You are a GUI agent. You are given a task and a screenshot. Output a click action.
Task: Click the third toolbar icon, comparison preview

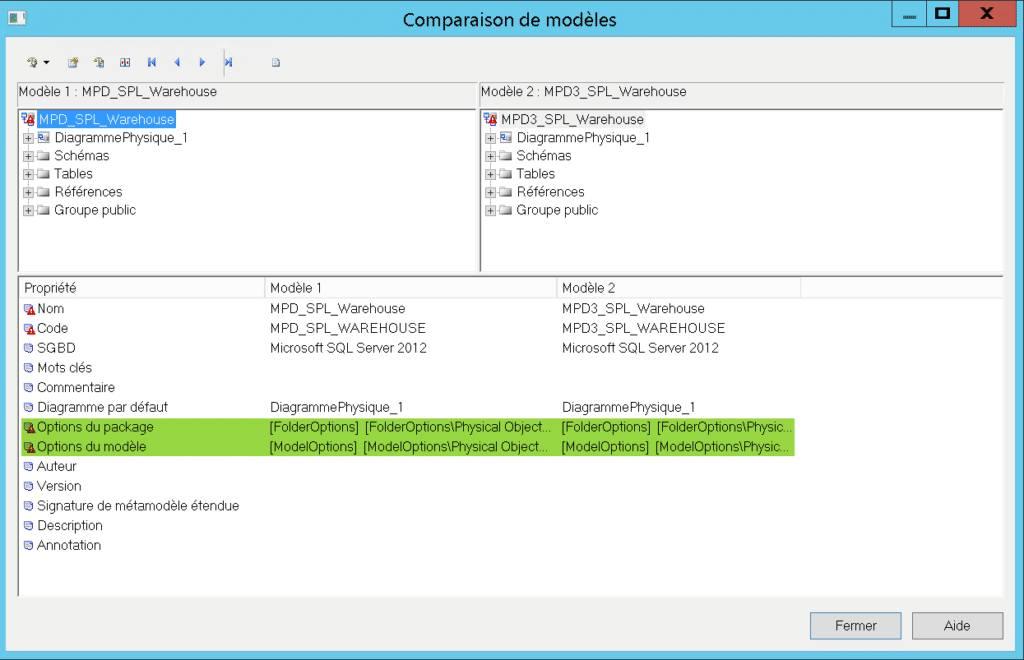(x=99, y=63)
